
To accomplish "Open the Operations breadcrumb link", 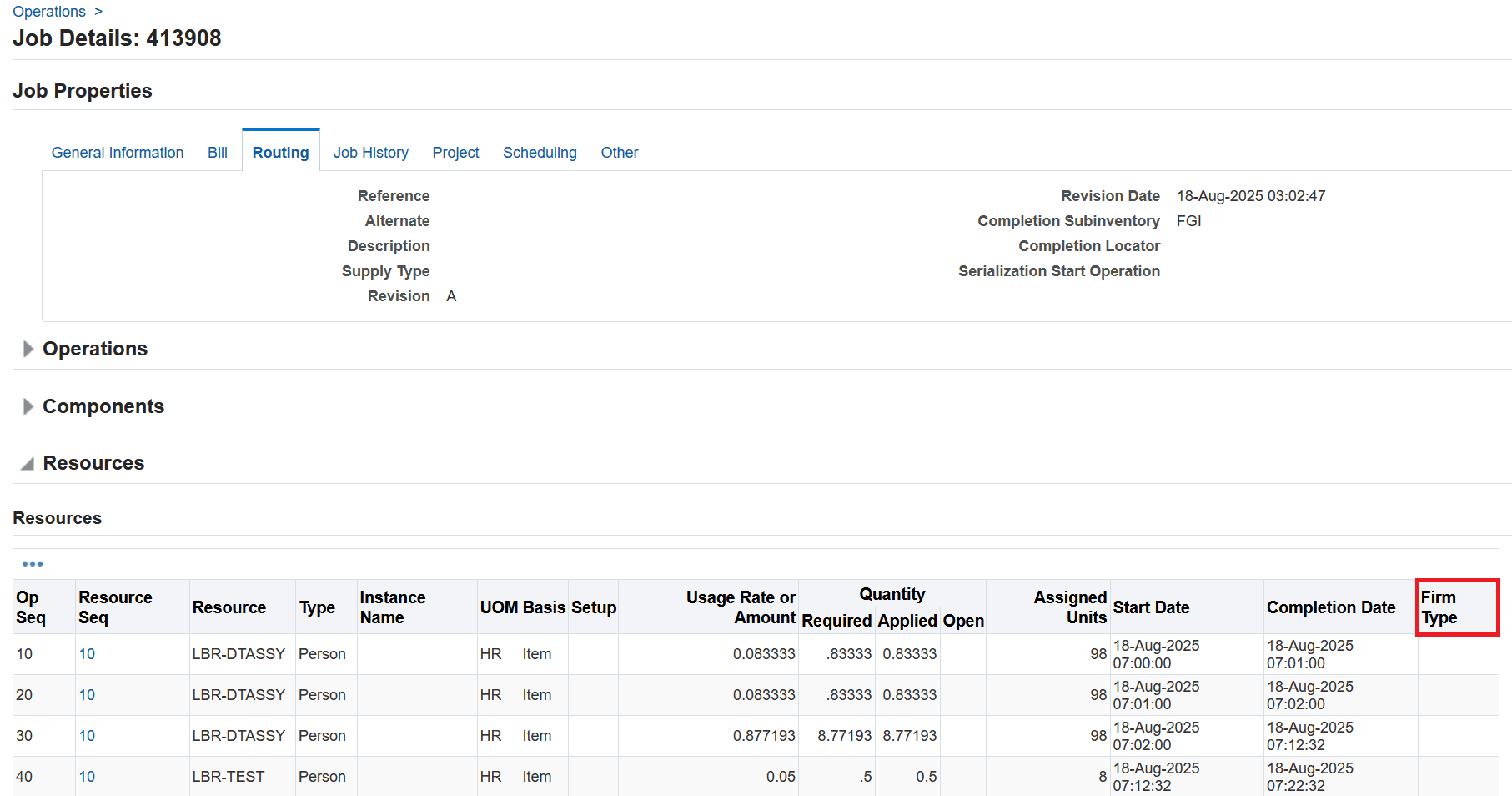I will tap(49, 11).
